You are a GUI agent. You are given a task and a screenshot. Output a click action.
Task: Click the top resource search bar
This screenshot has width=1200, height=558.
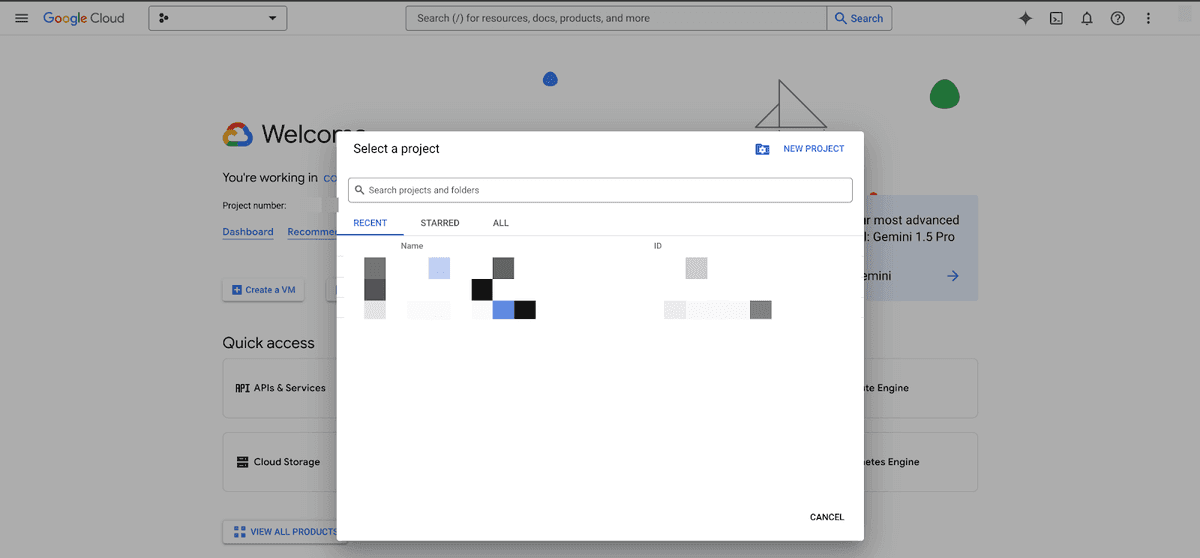[x=617, y=18]
